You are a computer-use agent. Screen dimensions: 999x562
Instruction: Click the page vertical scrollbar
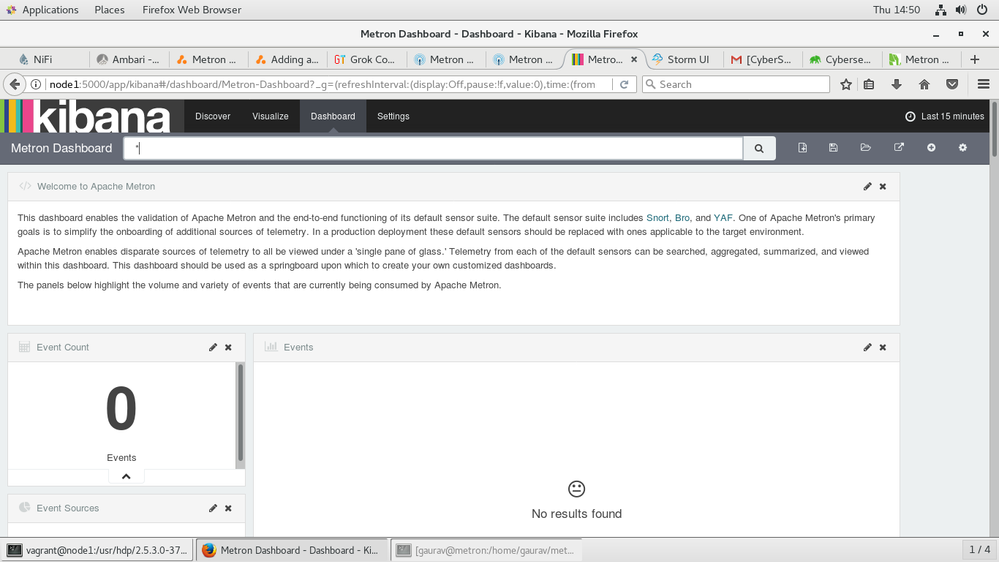(995, 127)
